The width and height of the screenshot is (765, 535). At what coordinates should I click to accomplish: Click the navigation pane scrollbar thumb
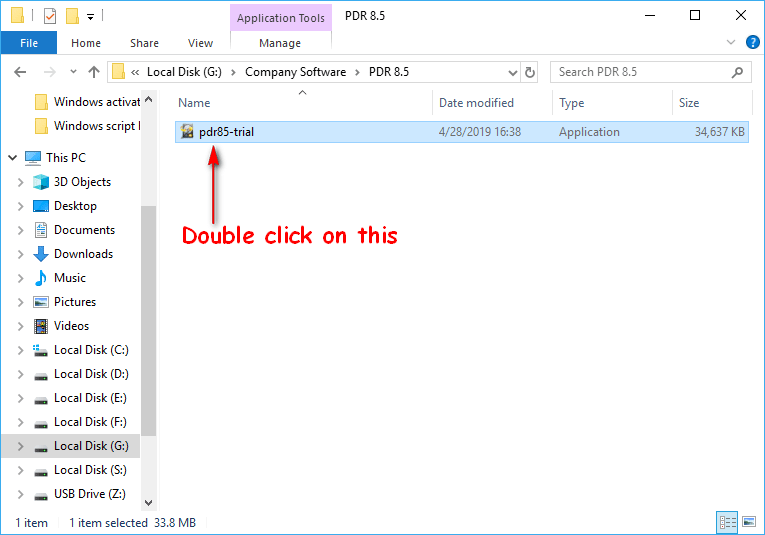pyautogui.click(x=148, y=320)
